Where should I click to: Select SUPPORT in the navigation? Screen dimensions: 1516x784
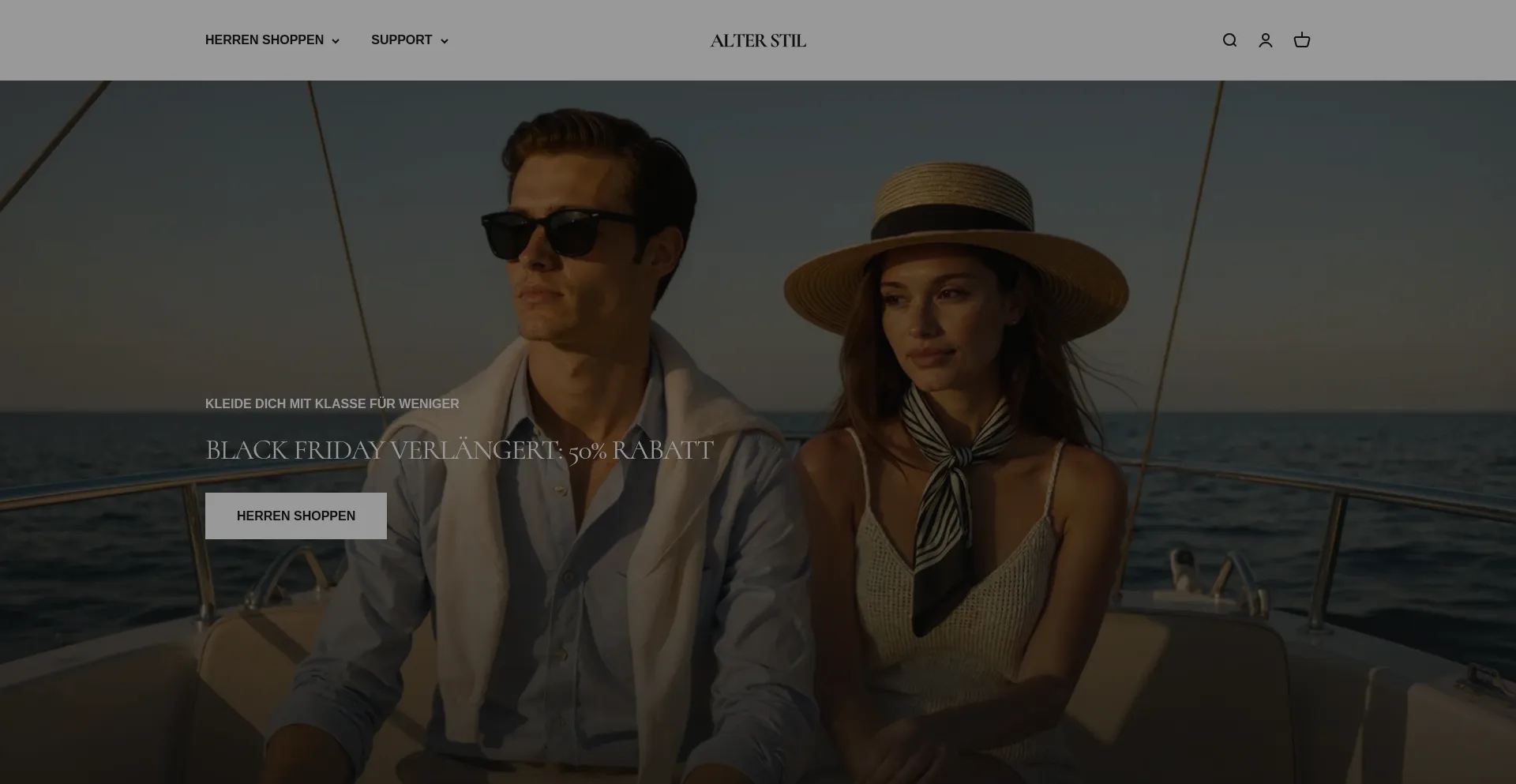tap(401, 39)
